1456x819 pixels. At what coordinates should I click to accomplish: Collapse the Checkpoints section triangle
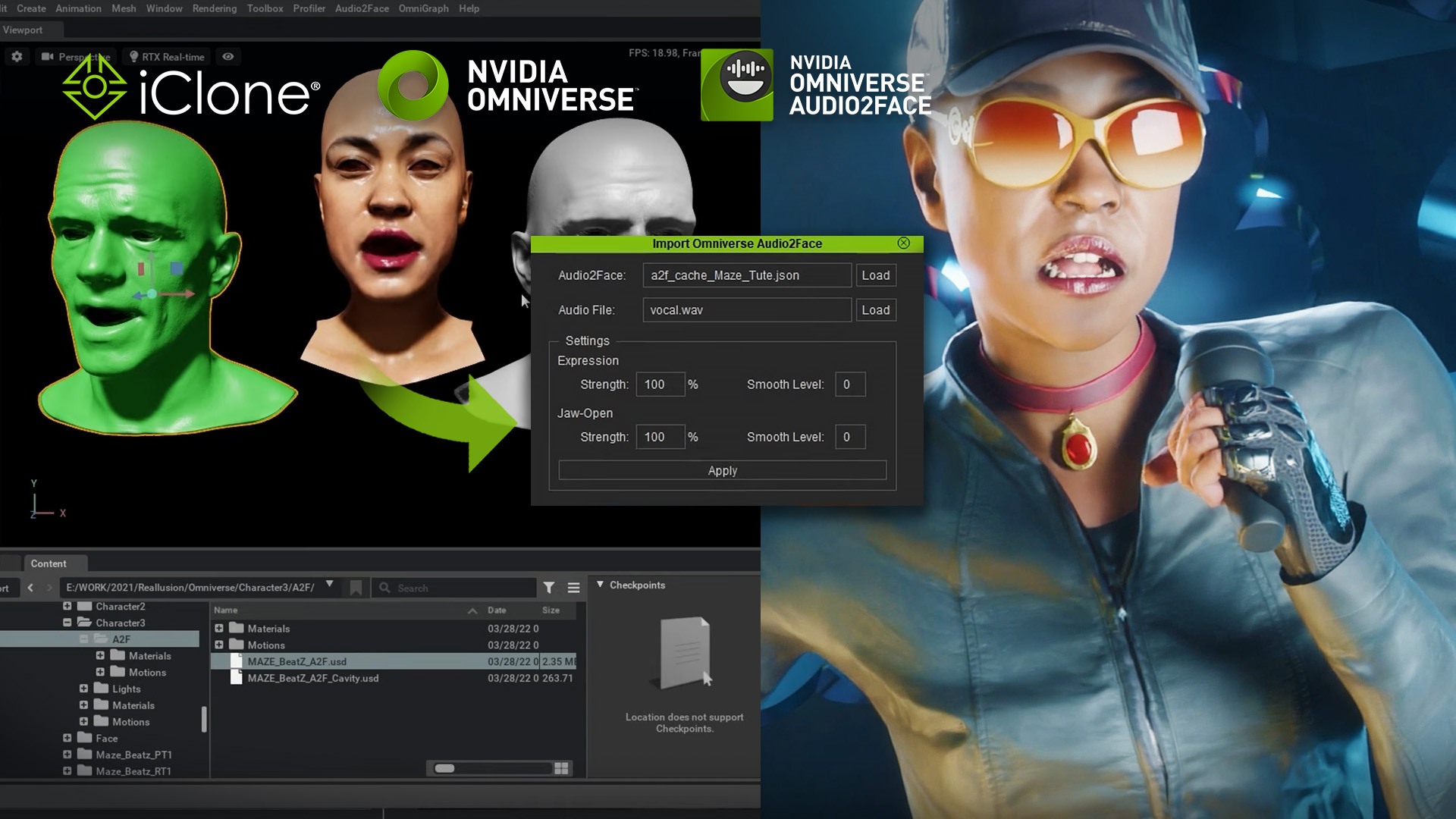[600, 585]
